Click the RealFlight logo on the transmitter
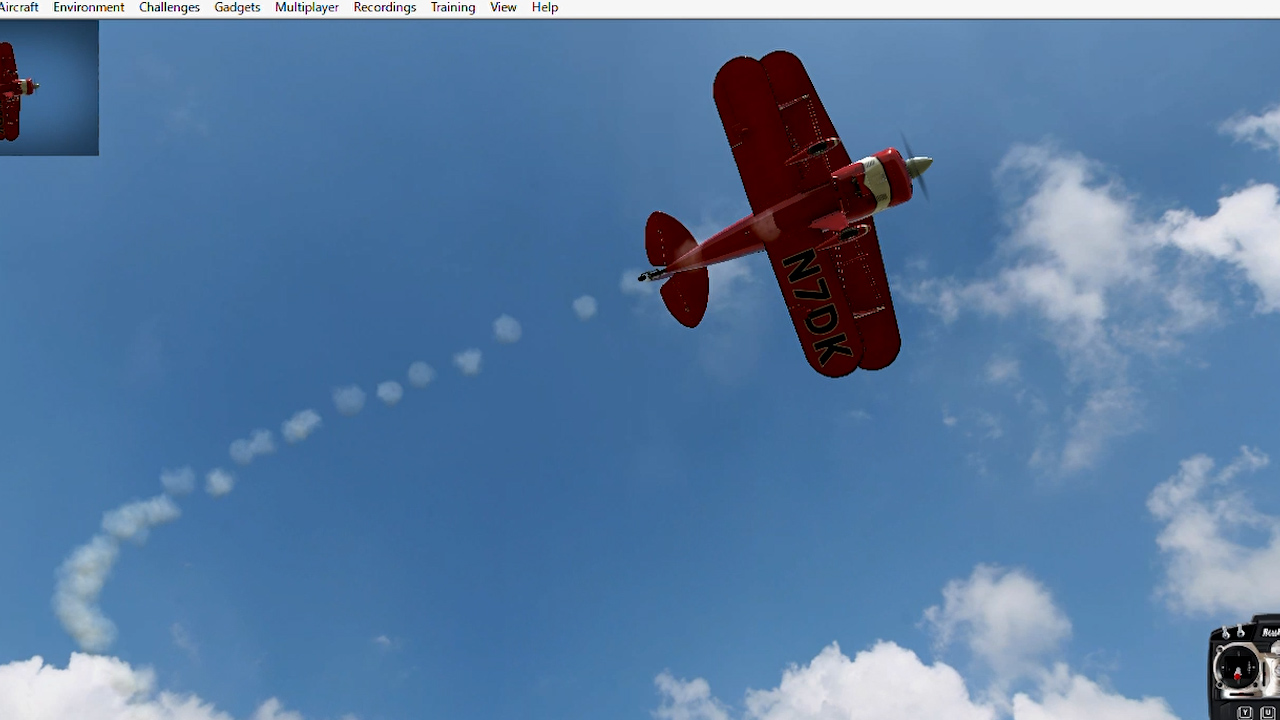1280x720 pixels. 1270,632
